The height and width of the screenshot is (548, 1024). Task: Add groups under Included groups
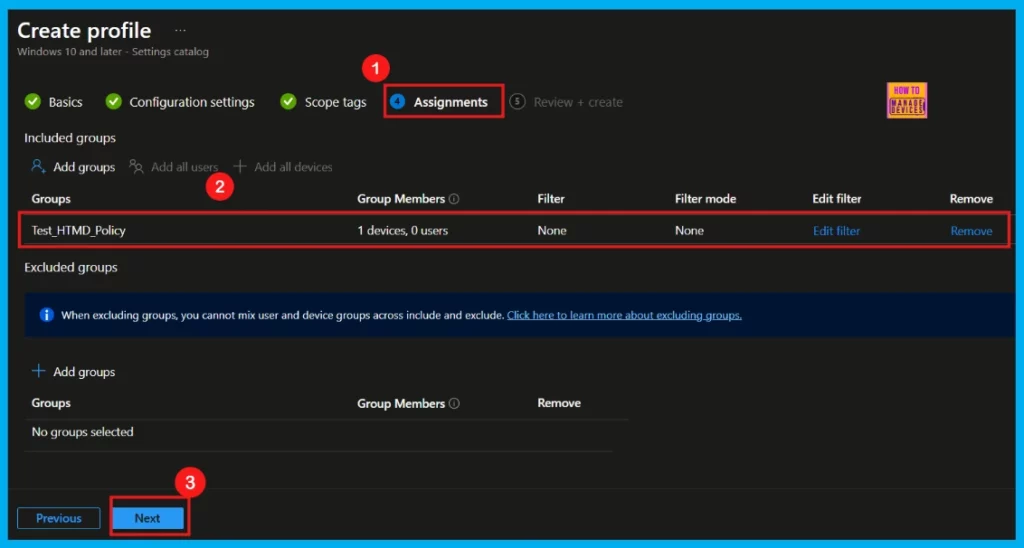pyautogui.click(x=84, y=167)
